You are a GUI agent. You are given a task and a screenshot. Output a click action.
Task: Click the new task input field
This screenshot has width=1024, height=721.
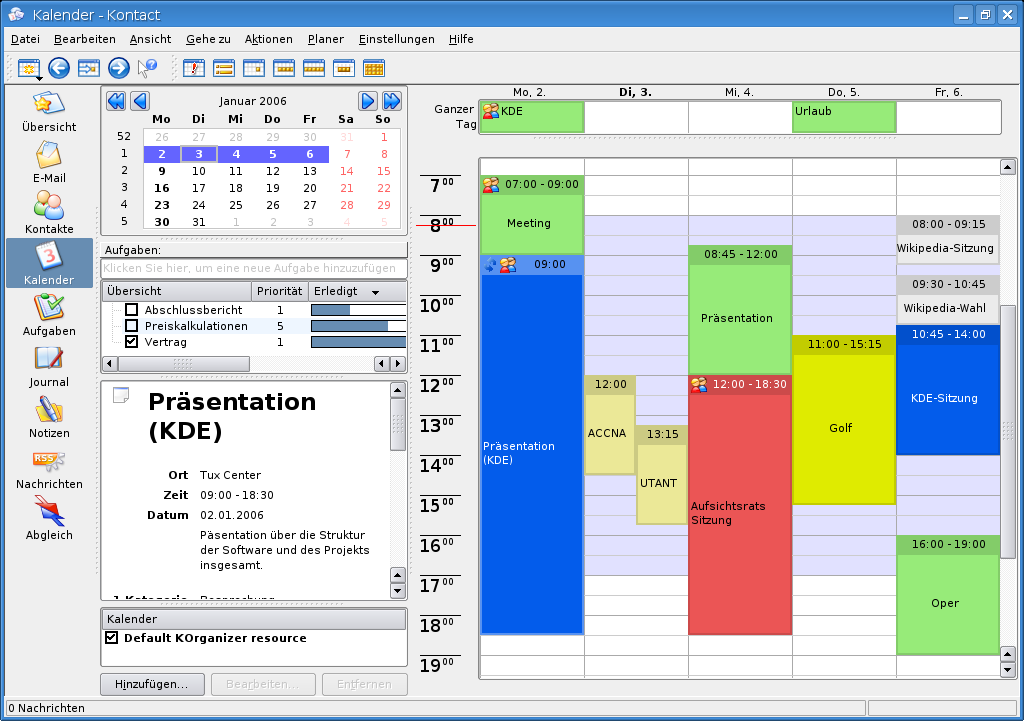[254, 268]
